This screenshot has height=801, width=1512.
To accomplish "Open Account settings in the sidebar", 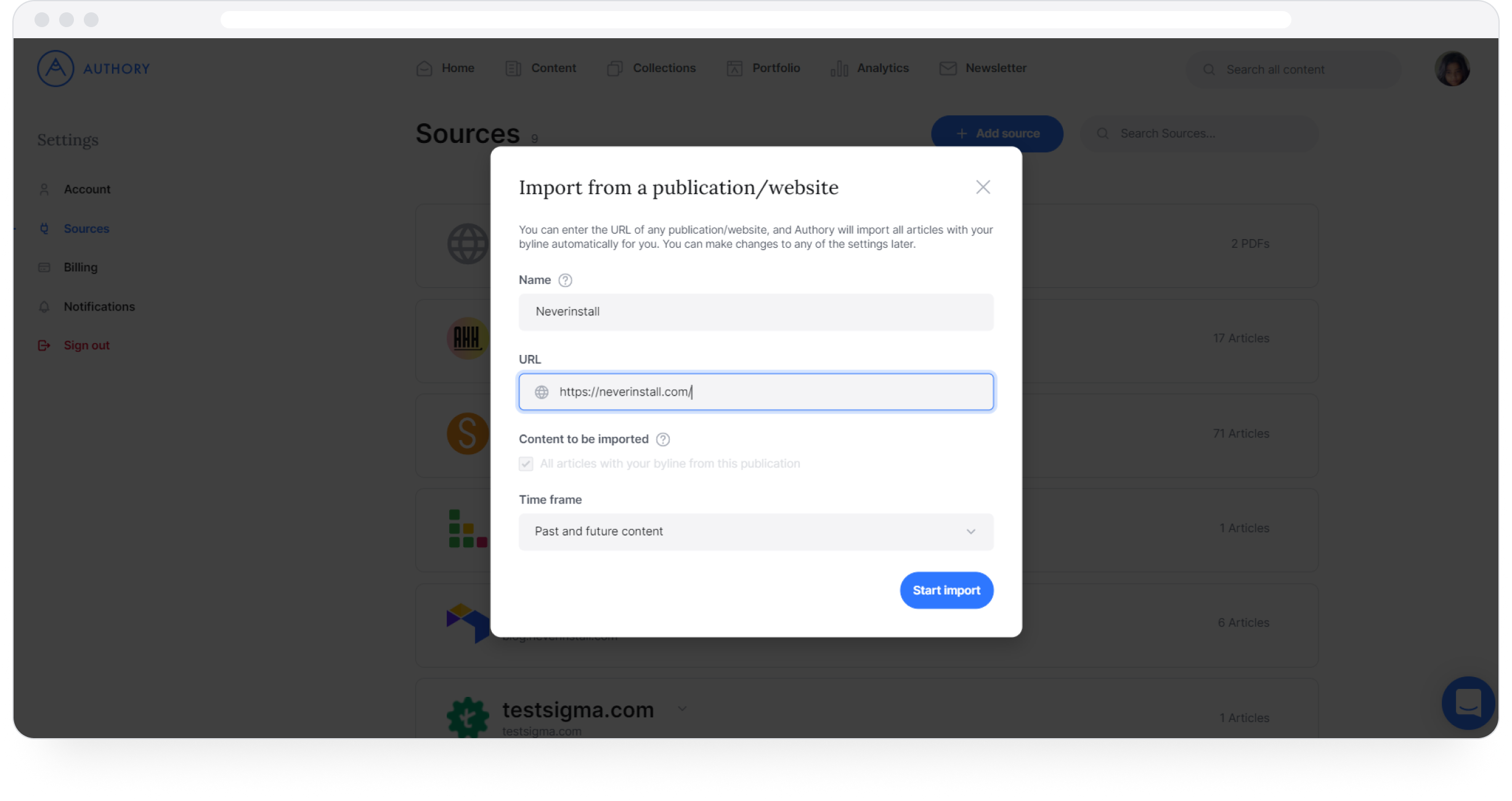I will tap(87, 189).
